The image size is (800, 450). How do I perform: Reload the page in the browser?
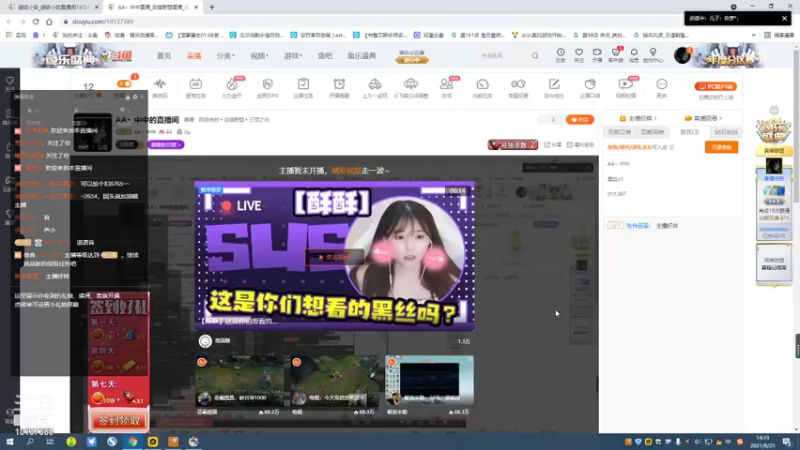click(x=36, y=21)
